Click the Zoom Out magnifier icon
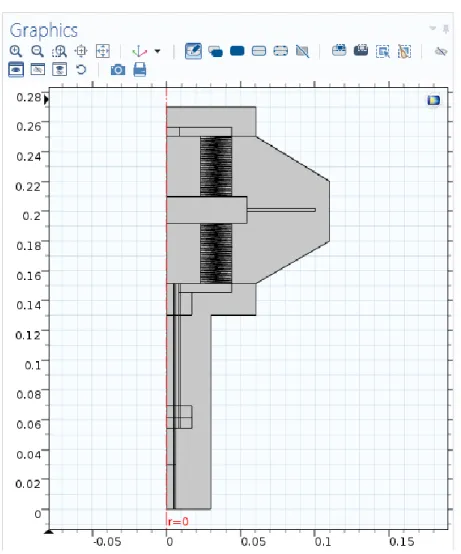 [37, 51]
